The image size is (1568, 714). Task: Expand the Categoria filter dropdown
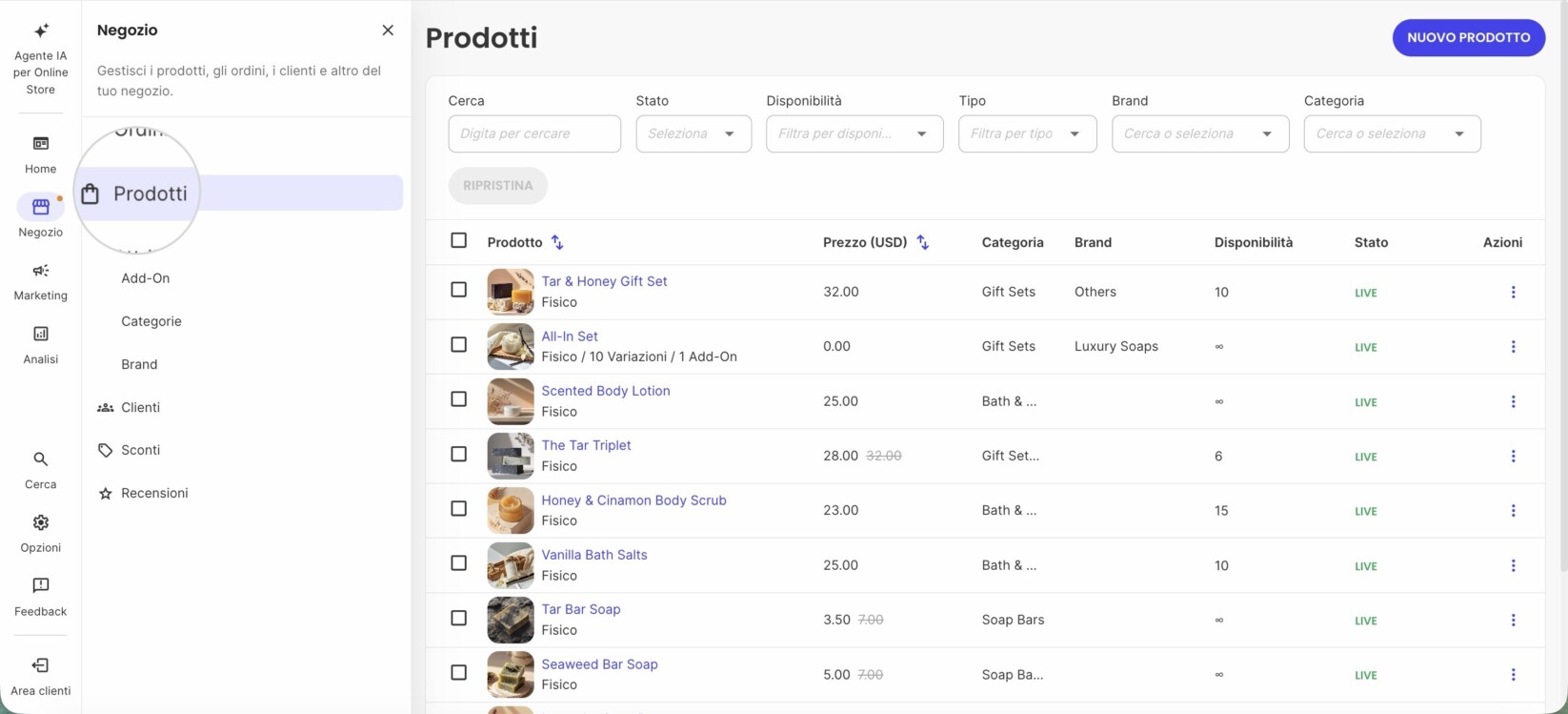(1393, 133)
